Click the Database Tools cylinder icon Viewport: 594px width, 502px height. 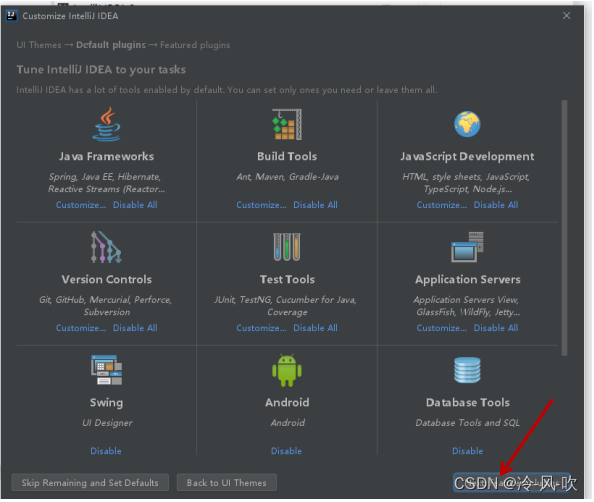click(467, 370)
